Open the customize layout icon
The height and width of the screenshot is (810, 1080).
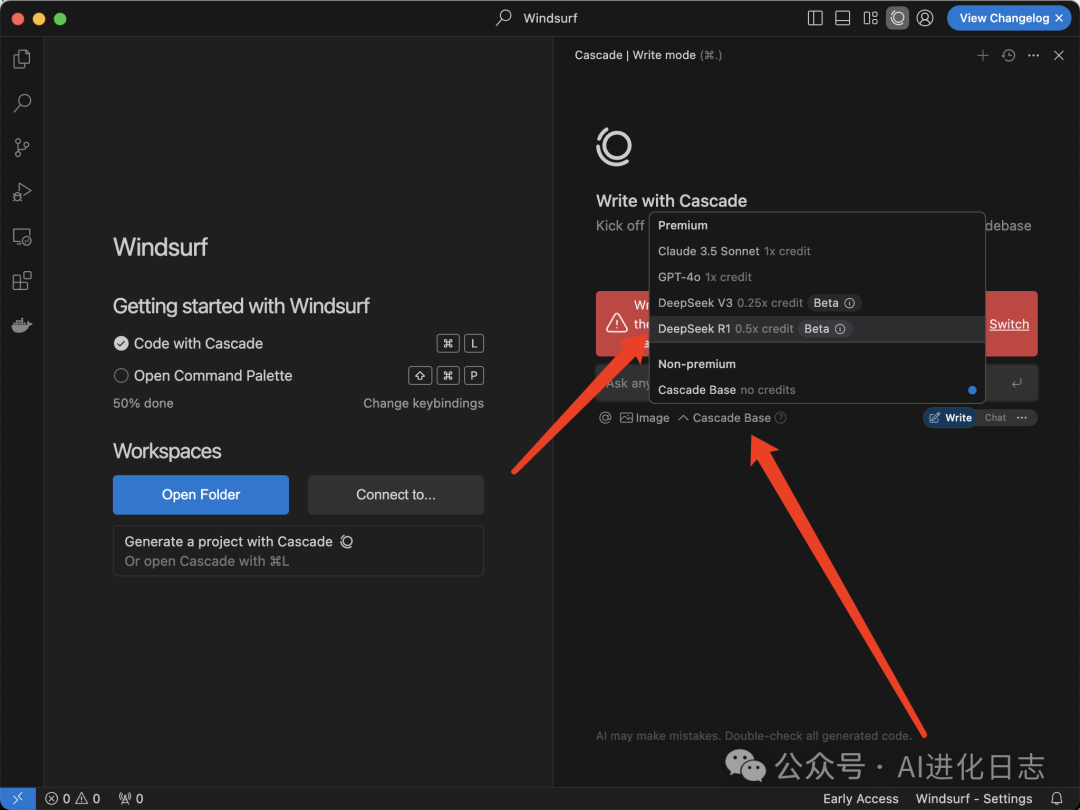tap(871, 19)
